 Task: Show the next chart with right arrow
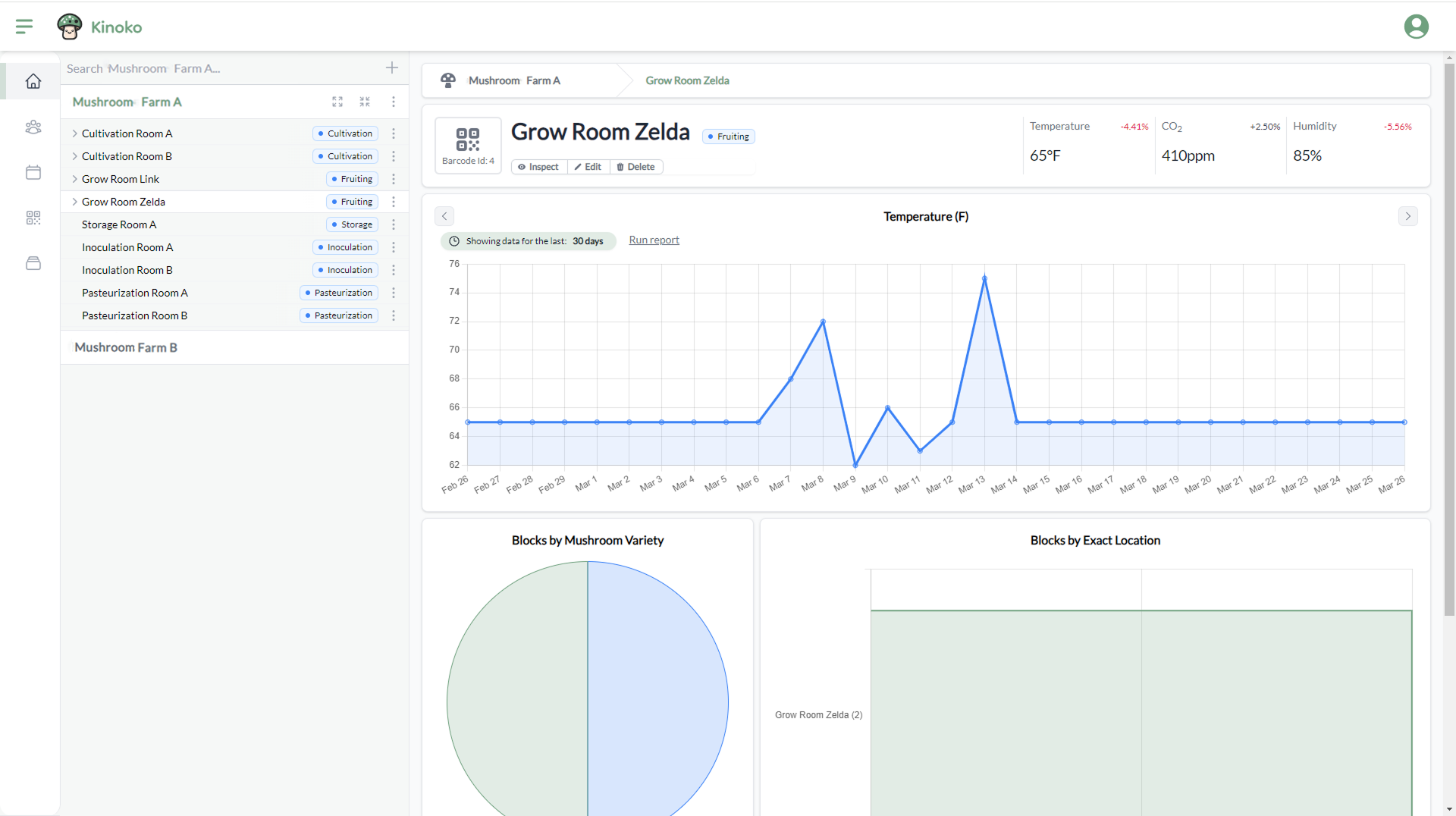pos(1407,216)
